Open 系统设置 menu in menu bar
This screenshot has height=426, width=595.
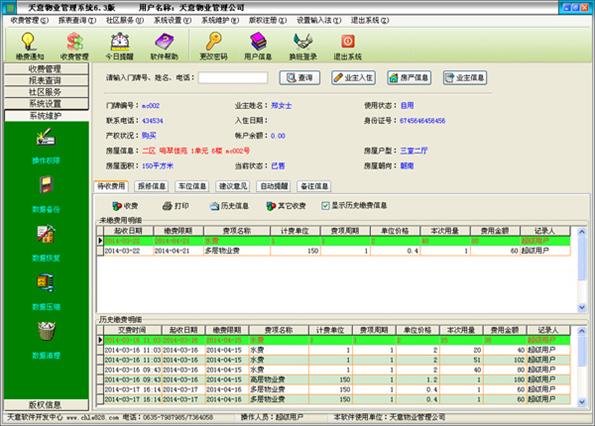coord(172,20)
